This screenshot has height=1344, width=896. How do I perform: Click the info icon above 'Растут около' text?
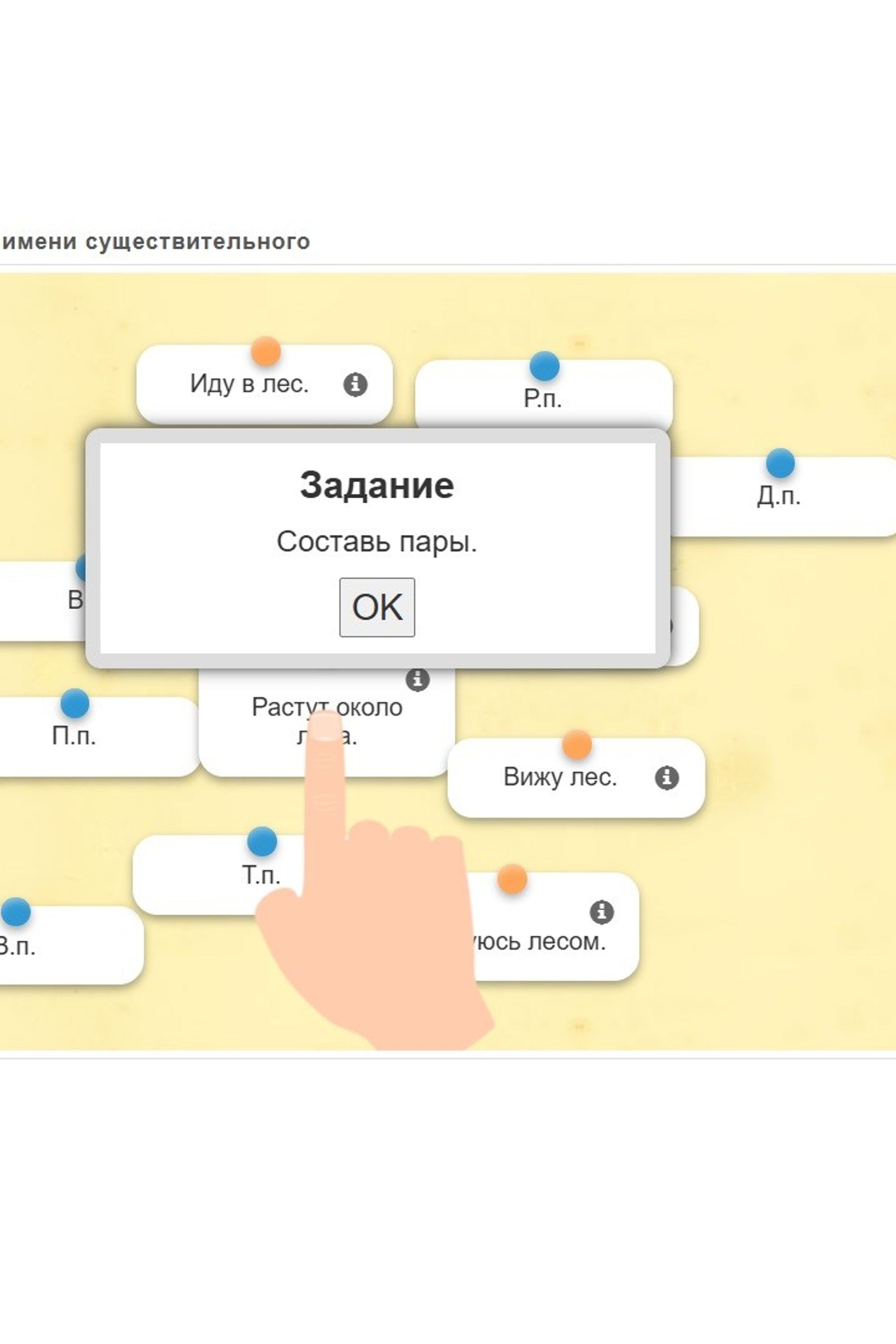pos(417,679)
